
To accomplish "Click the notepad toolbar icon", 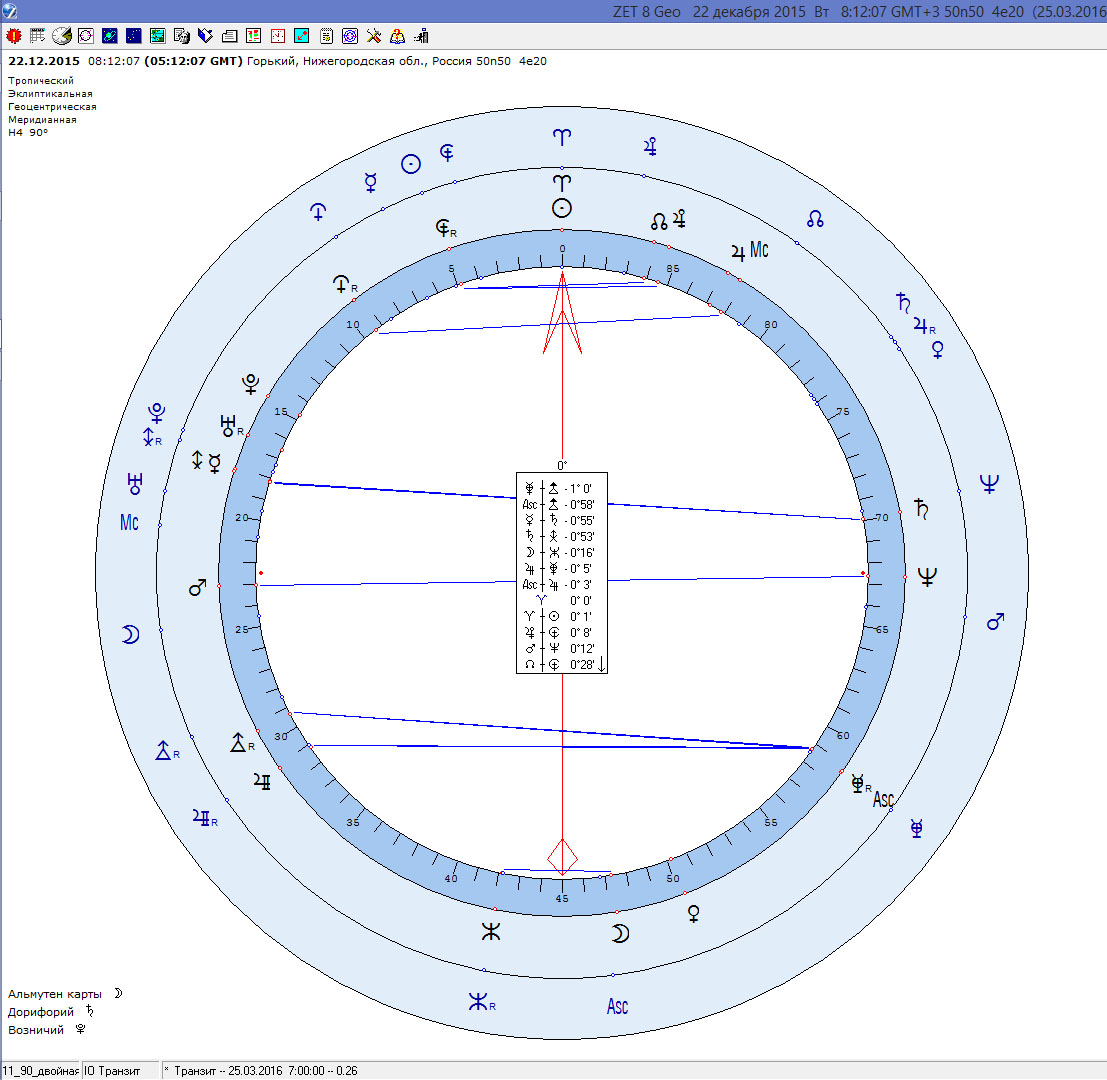I will (326, 36).
